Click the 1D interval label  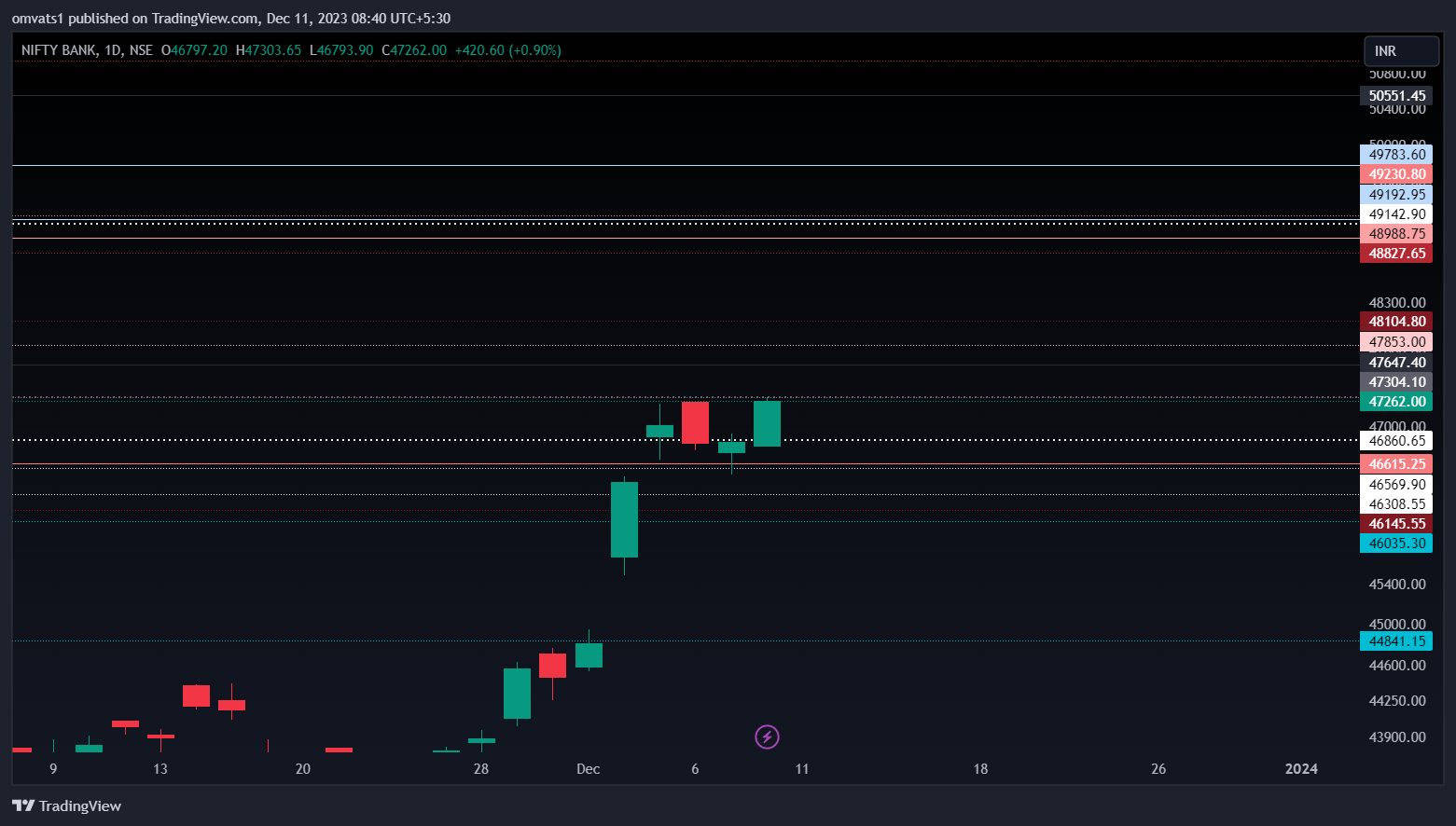click(x=113, y=50)
